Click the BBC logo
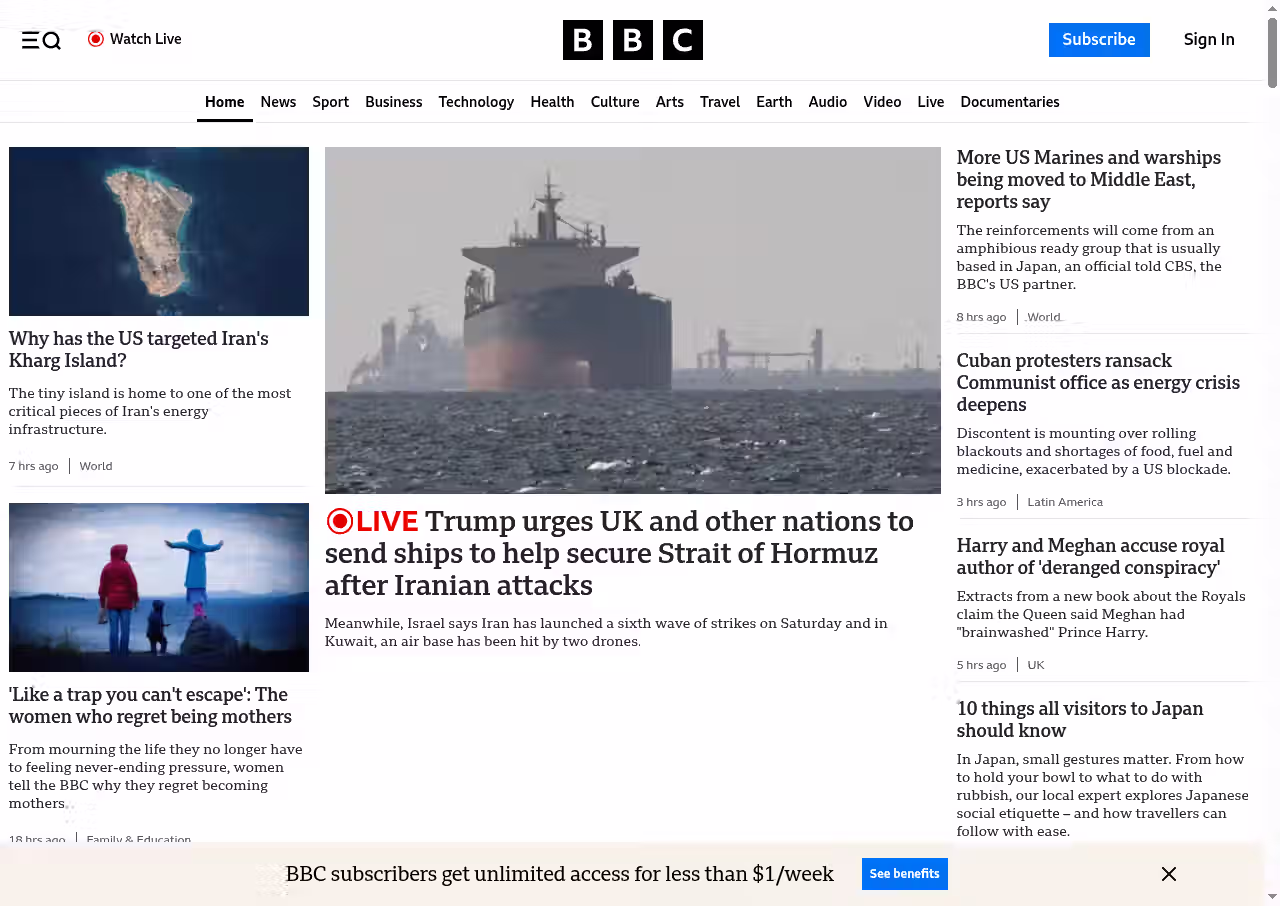Screen dimensions: 1280x906 click(632, 40)
